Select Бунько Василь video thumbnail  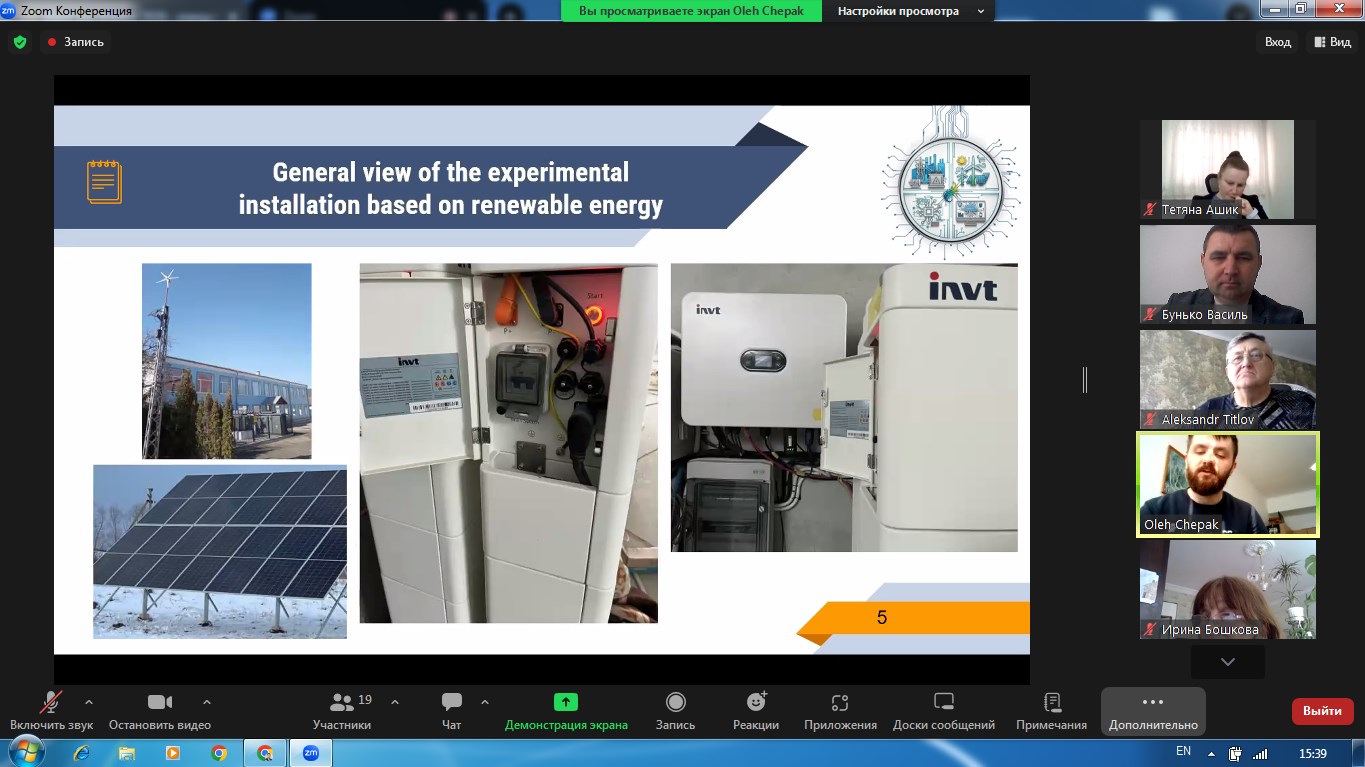pyautogui.click(x=1228, y=274)
